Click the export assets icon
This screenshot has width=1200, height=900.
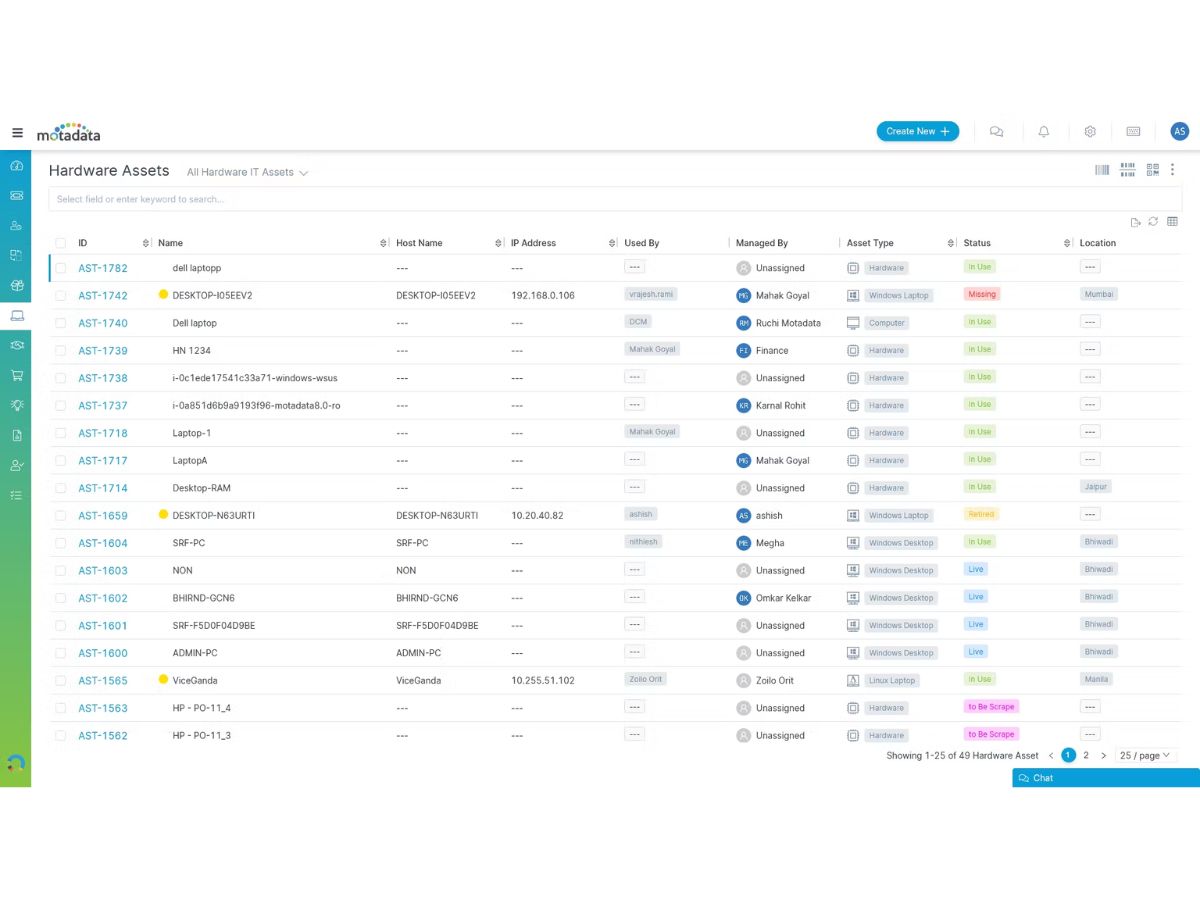point(1135,222)
